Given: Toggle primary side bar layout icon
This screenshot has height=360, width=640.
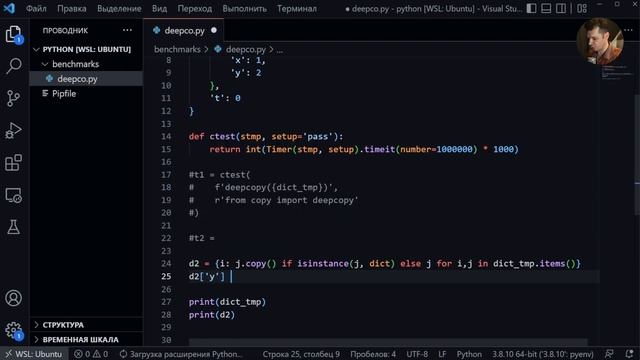Looking at the screenshot, I should click(531, 8).
